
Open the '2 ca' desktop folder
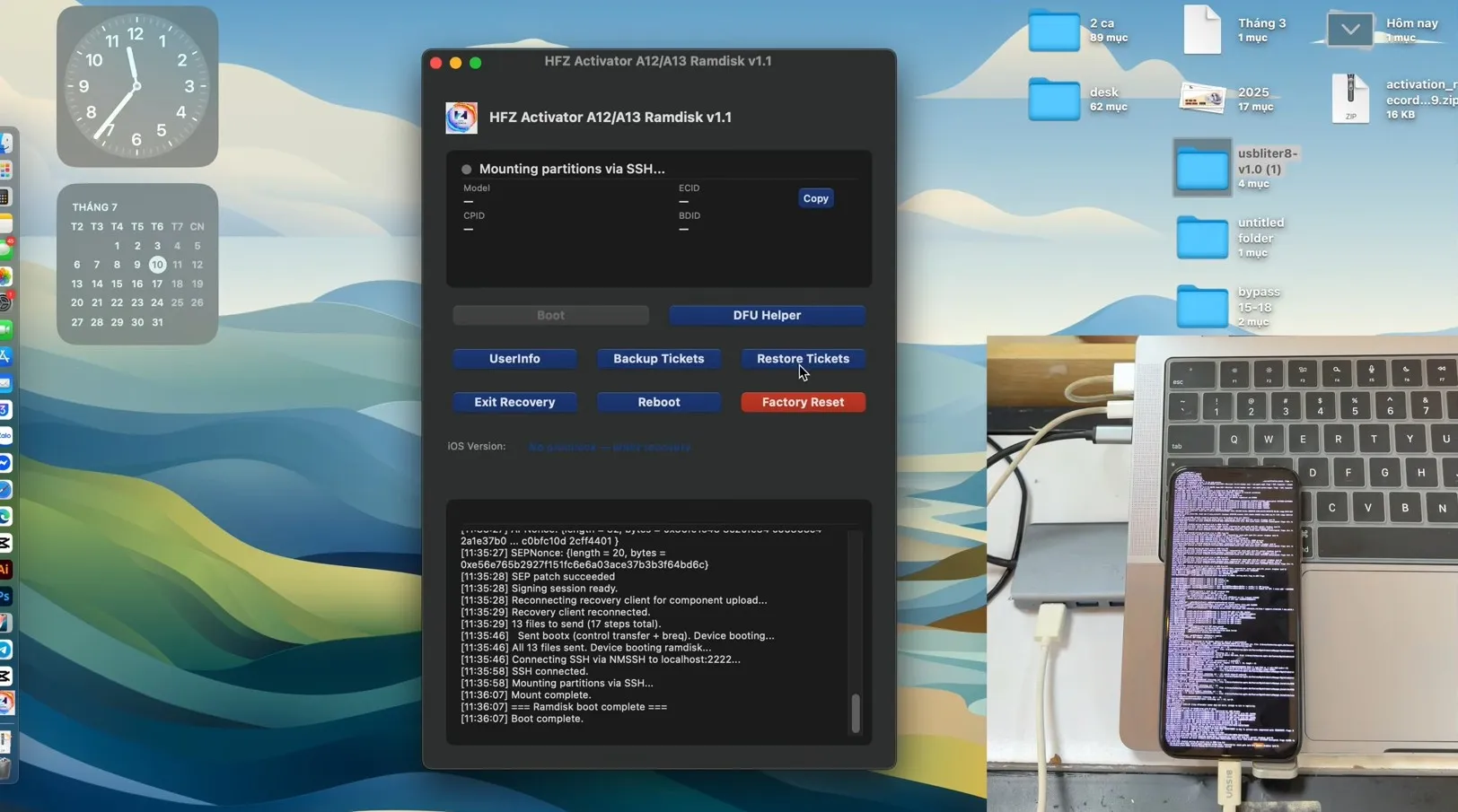click(x=1053, y=31)
